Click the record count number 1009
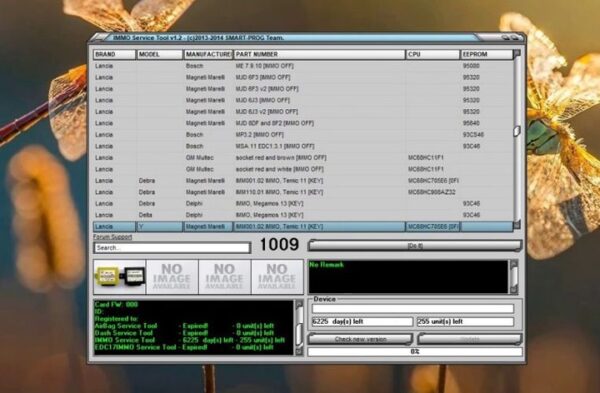The width and height of the screenshot is (600, 393). pyautogui.click(x=279, y=245)
